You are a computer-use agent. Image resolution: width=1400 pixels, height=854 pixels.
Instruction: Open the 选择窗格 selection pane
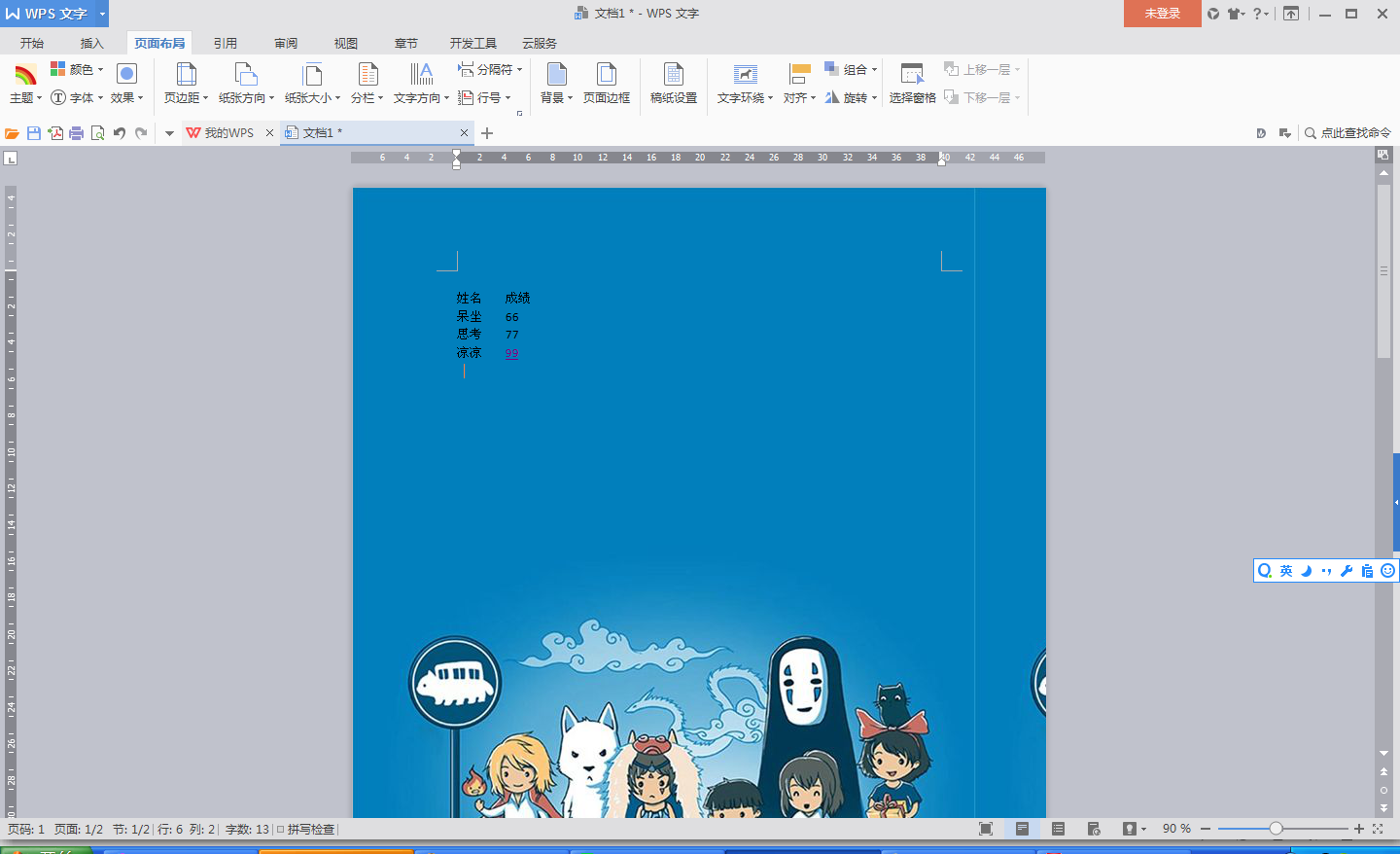coord(912,85)
